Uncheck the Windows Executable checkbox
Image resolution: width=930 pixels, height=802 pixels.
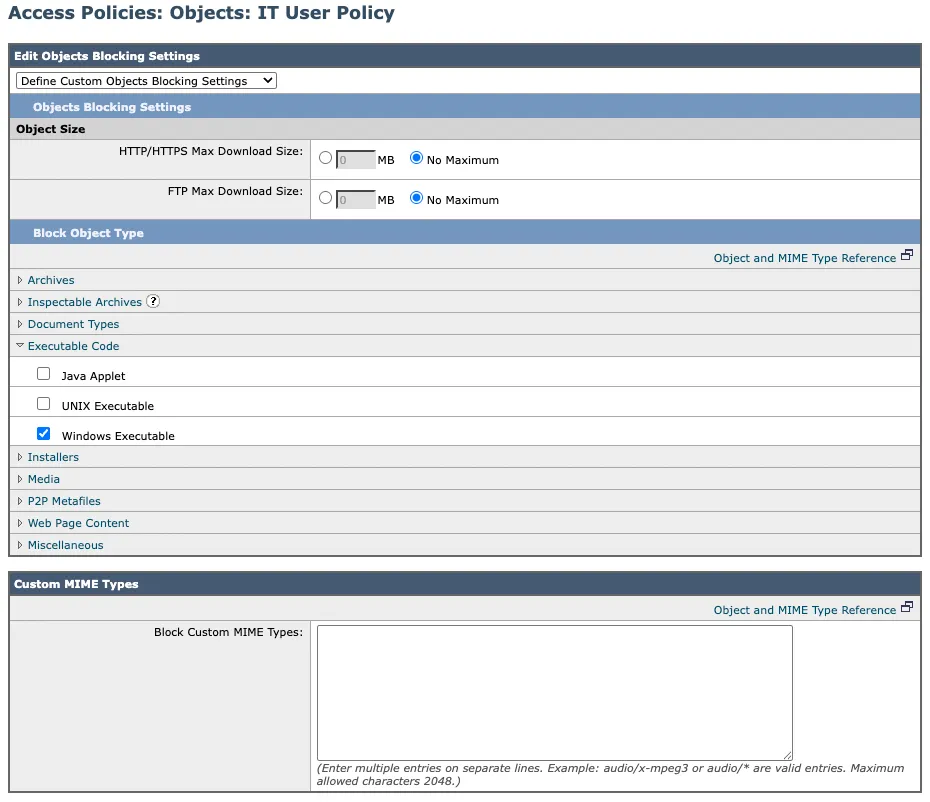[x=43, y=434]
